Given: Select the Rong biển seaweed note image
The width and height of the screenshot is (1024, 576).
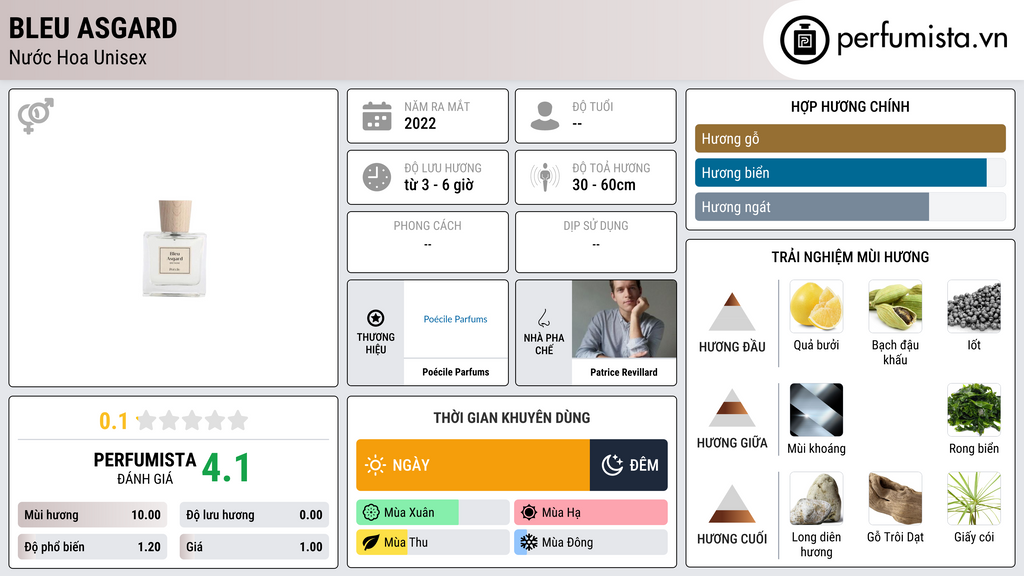Looking at the screenshot, I should tap(974, 409).
